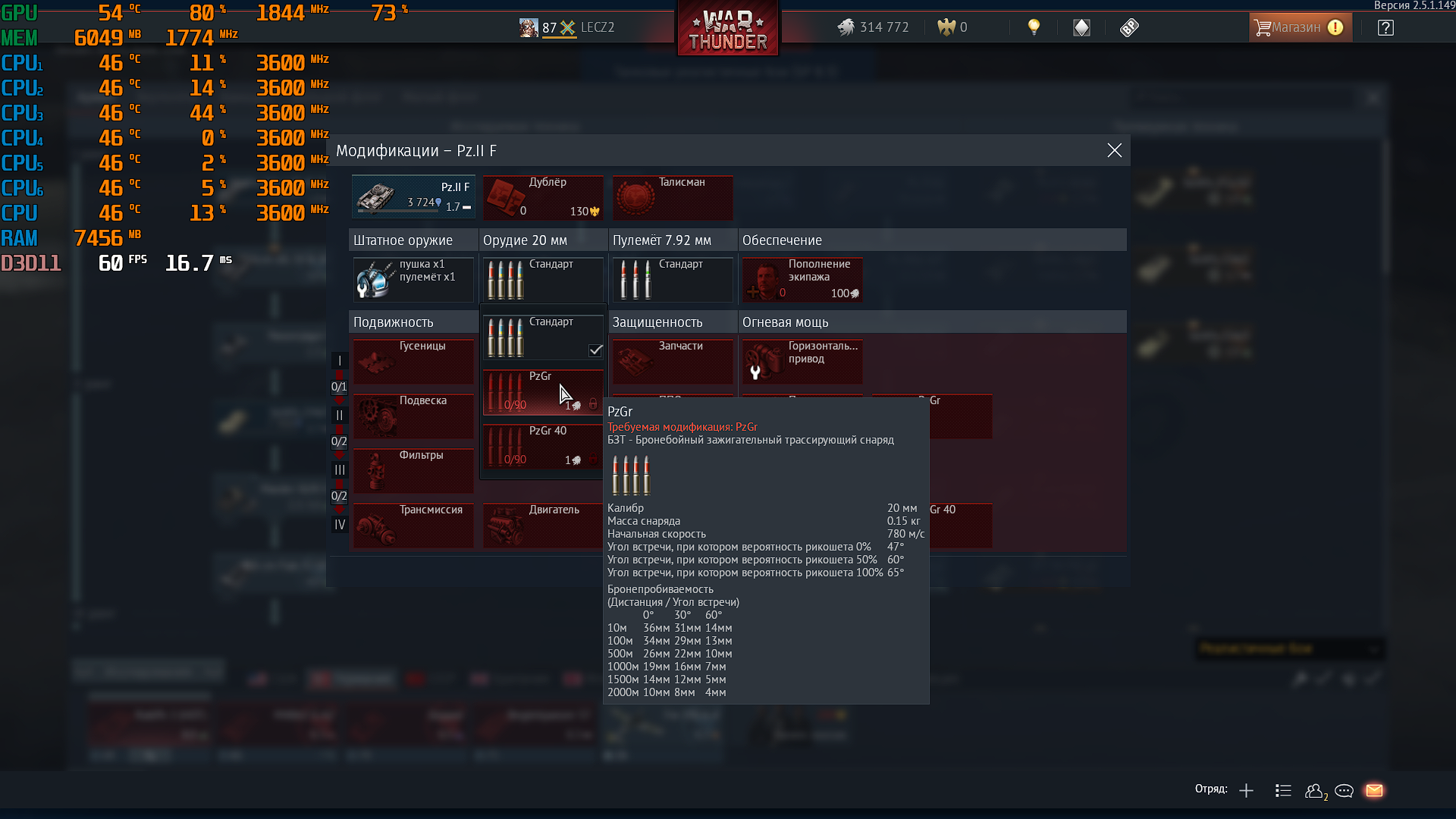Select the Гусеницы modification
1456x819 pixels.
click(413, 361)
